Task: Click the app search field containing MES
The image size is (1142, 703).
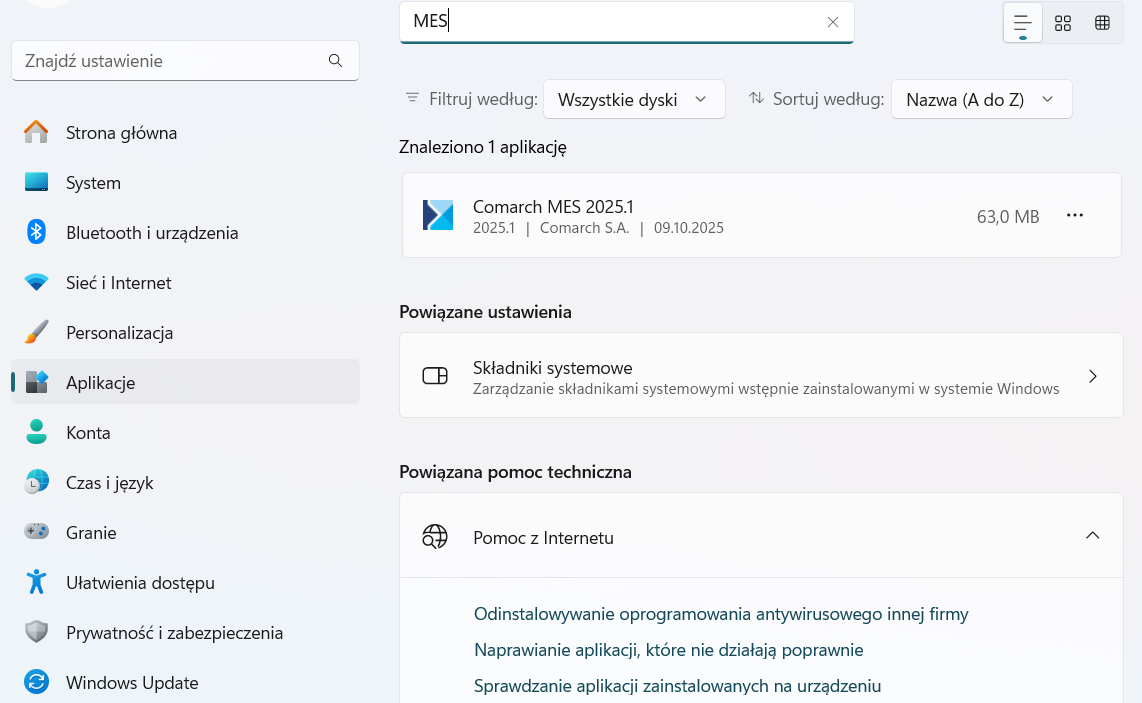Action: [610, 22]
